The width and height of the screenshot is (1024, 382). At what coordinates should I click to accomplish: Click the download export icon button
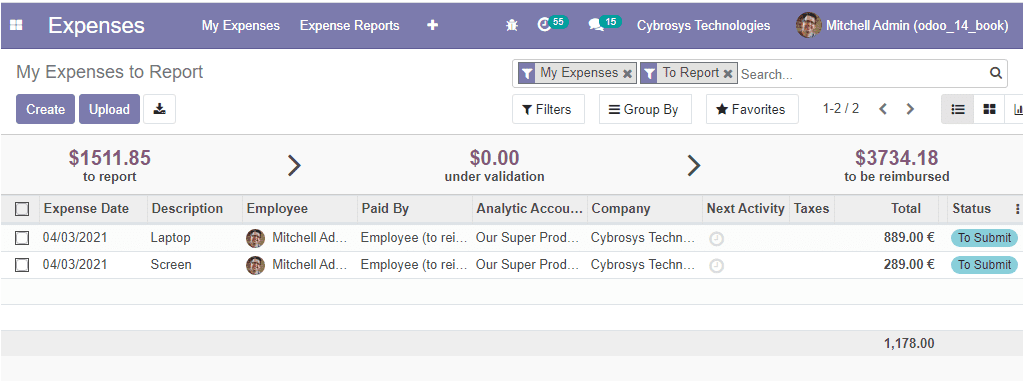(159, 109)
